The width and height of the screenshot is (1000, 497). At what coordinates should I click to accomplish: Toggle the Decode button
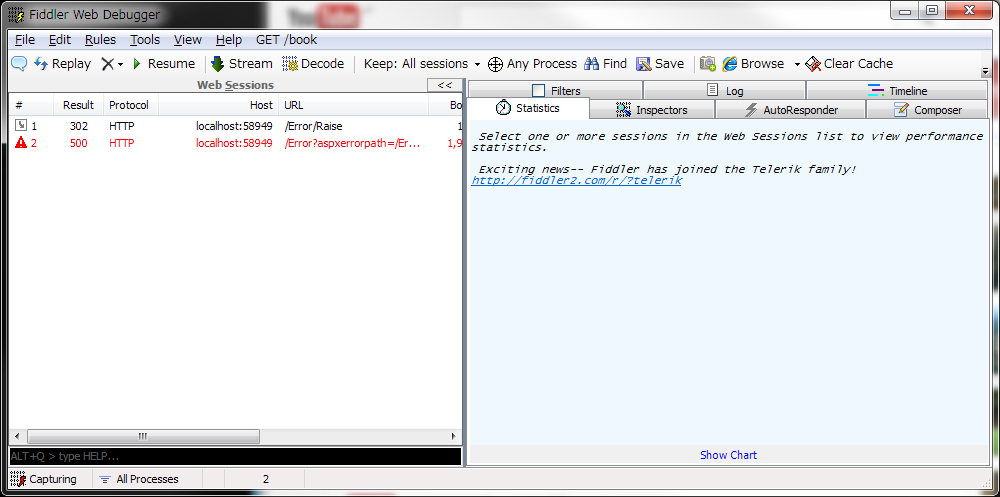tap(313, 64)
